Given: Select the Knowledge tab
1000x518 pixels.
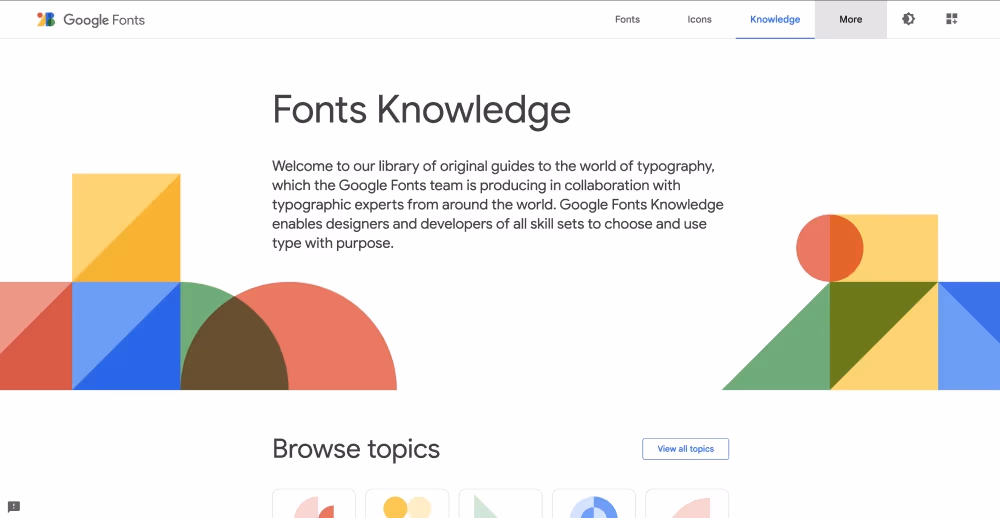Looking at the screenshot, I should pyautogui.click(x=775, y=20).
